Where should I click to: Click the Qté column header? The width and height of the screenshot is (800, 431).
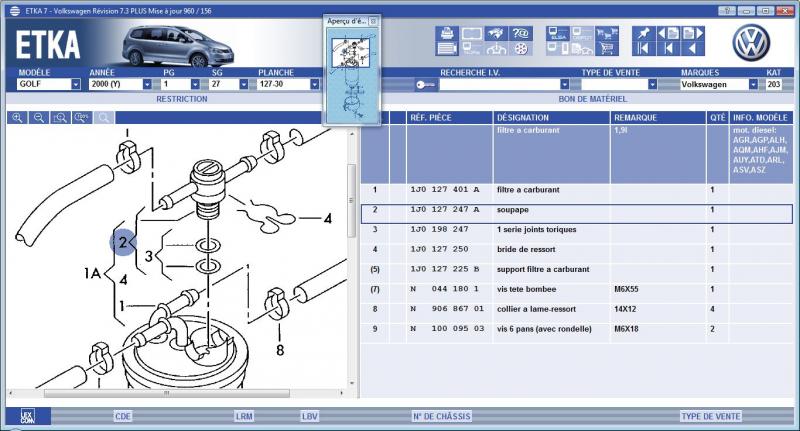[x=717, y=118]
